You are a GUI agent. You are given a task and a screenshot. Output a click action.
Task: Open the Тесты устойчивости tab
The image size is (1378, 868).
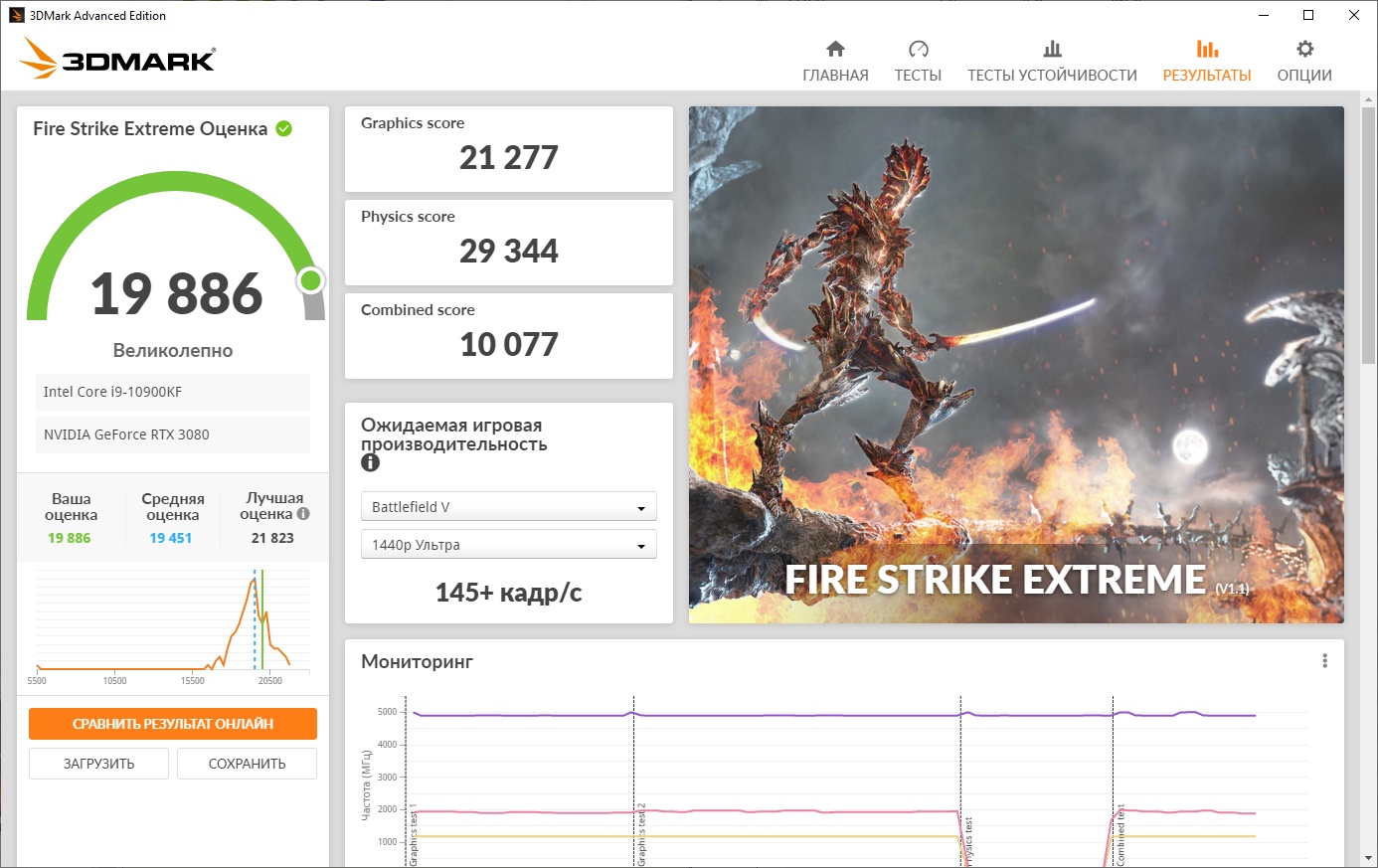(1052, 62)
